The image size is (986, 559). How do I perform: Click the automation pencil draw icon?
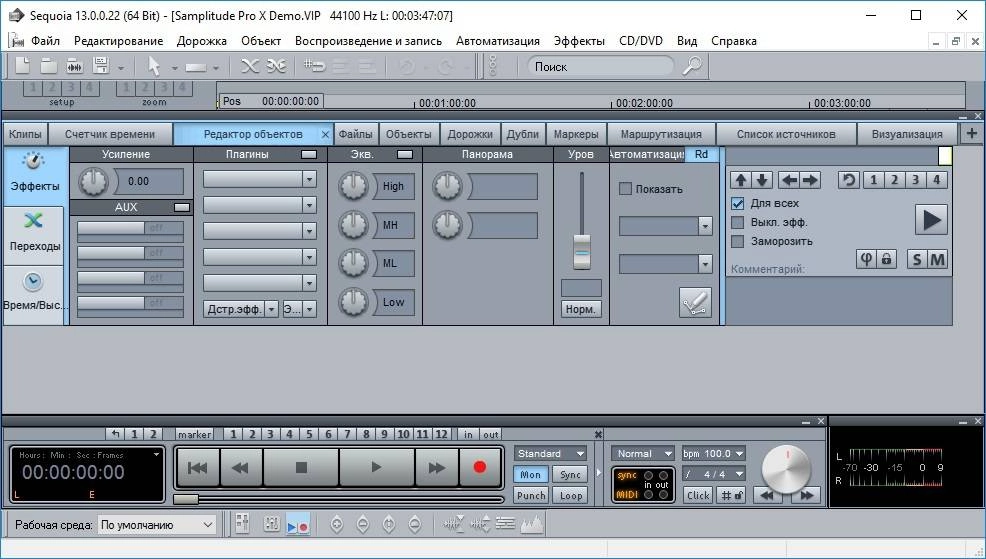(x=695, y=302)
